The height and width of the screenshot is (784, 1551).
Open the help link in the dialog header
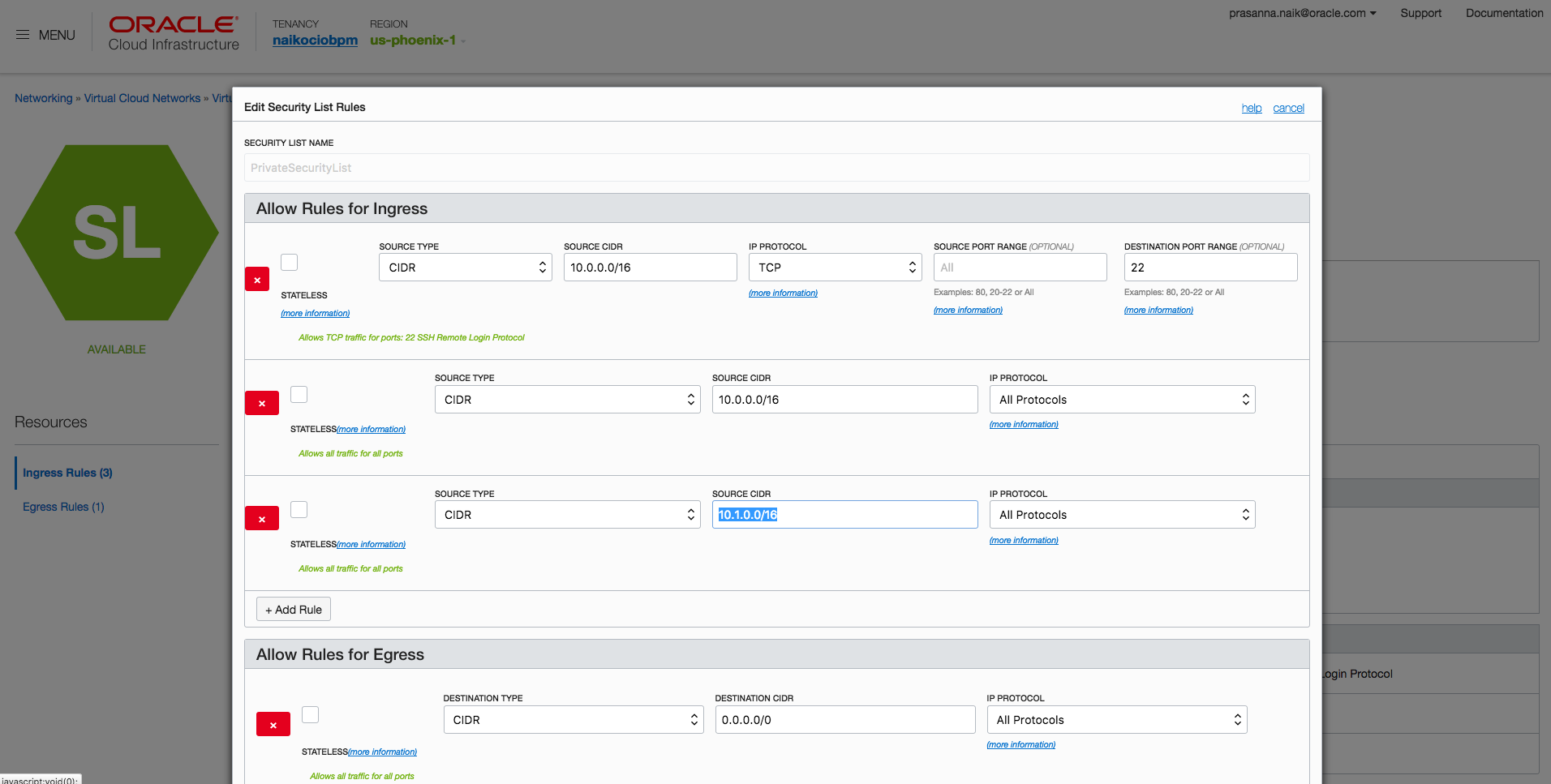[1251, 108]
